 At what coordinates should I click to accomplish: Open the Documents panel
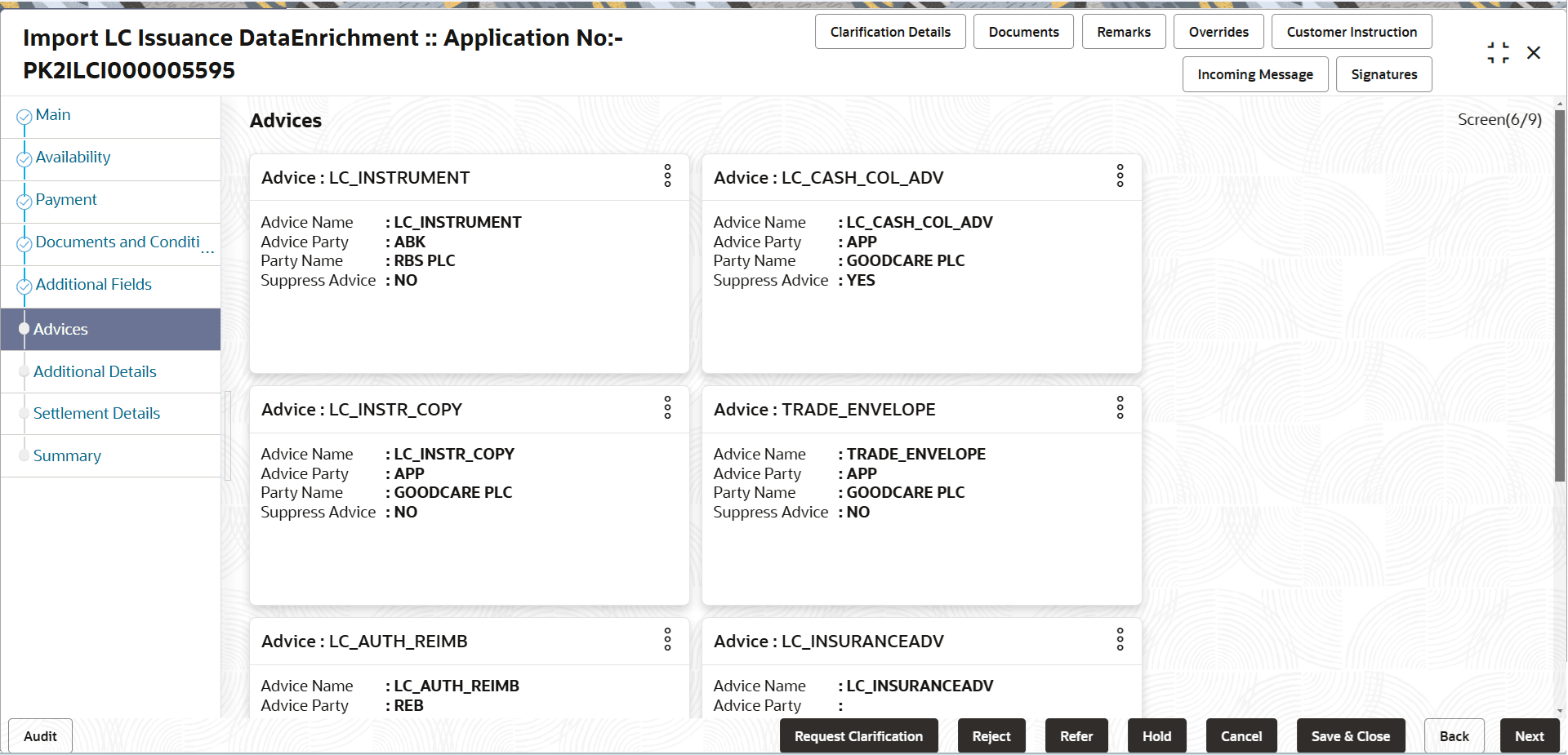pyautogui.click(x=1023, y=32)
